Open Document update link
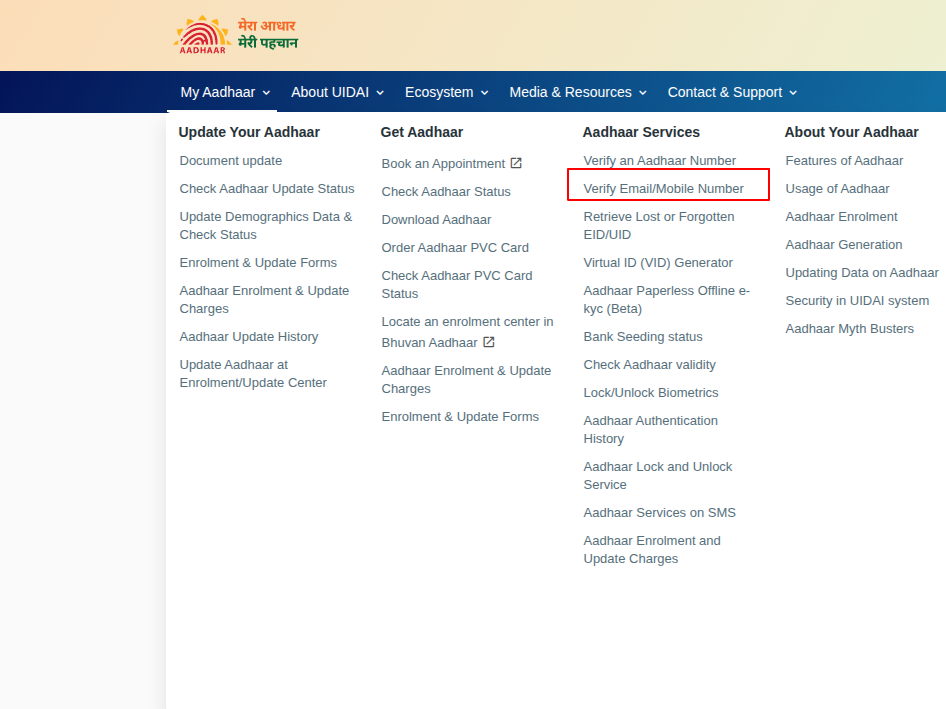The width and height of the screenshot is (946, 709). point(230,161)
